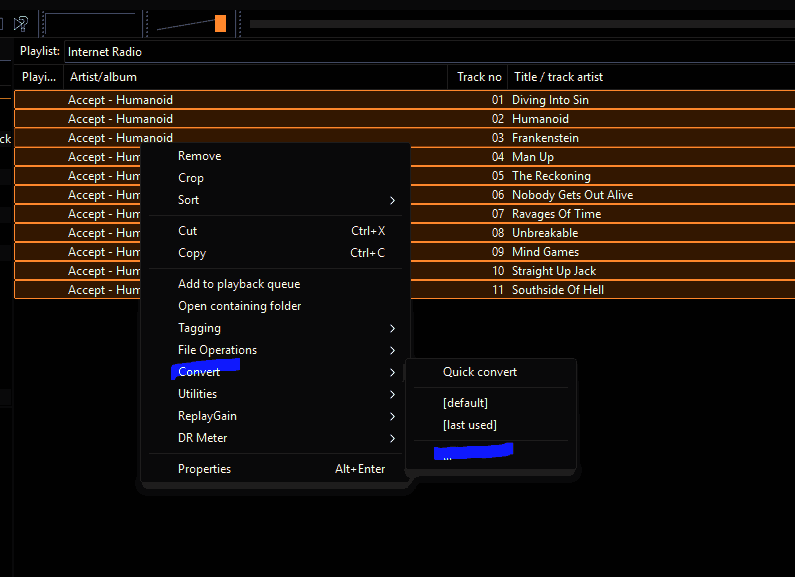Select the Humanoid track title in row 02
This screenshot has width=795, height=577.
coord(540,119)
